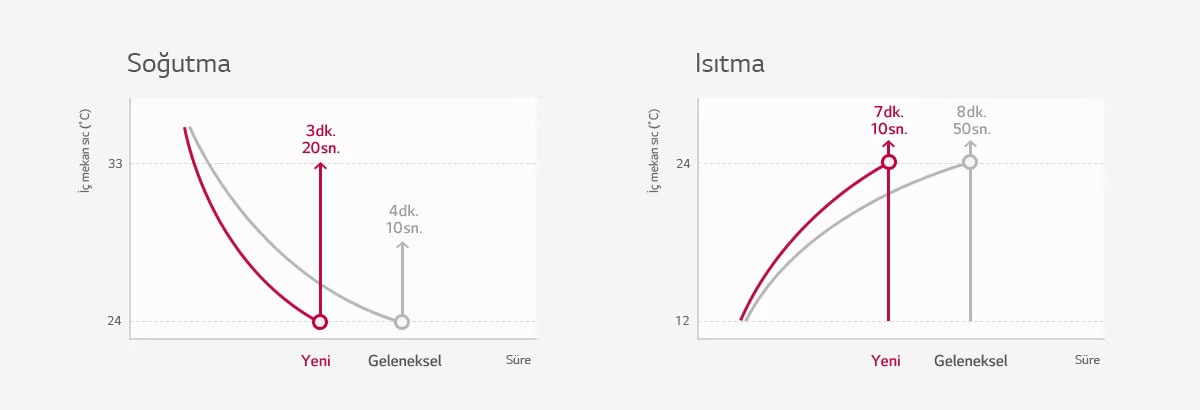The width and height of the screenshot is (1200, 410).
Task: Click the 24 value on heating axis
Action: coord(682,163)
